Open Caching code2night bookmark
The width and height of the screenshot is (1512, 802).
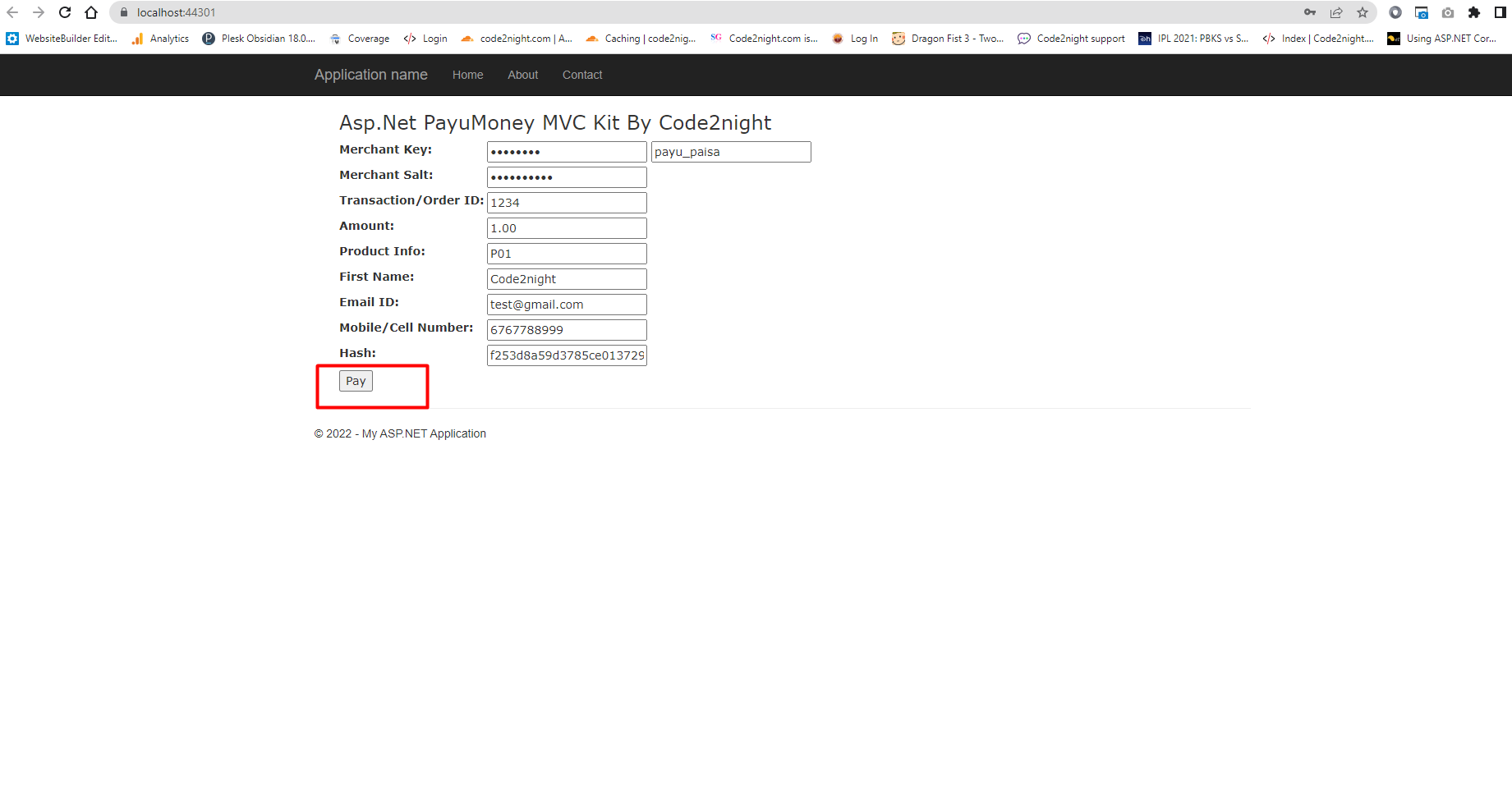click(641, 39)
